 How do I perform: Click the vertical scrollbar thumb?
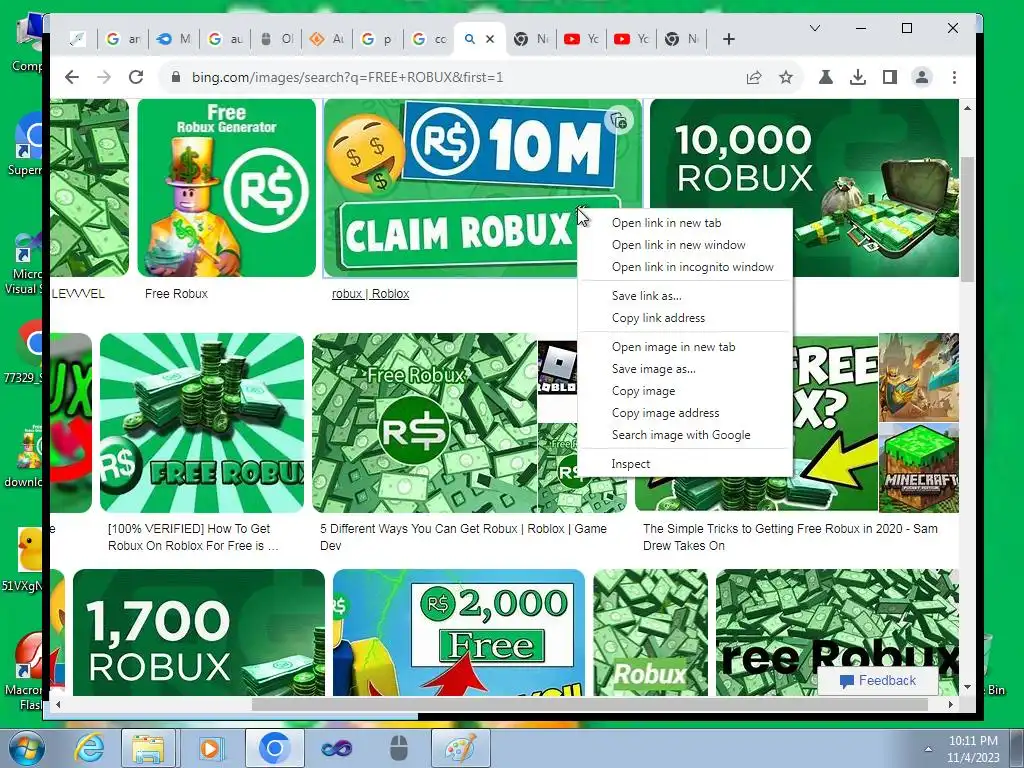coord(967,218)
